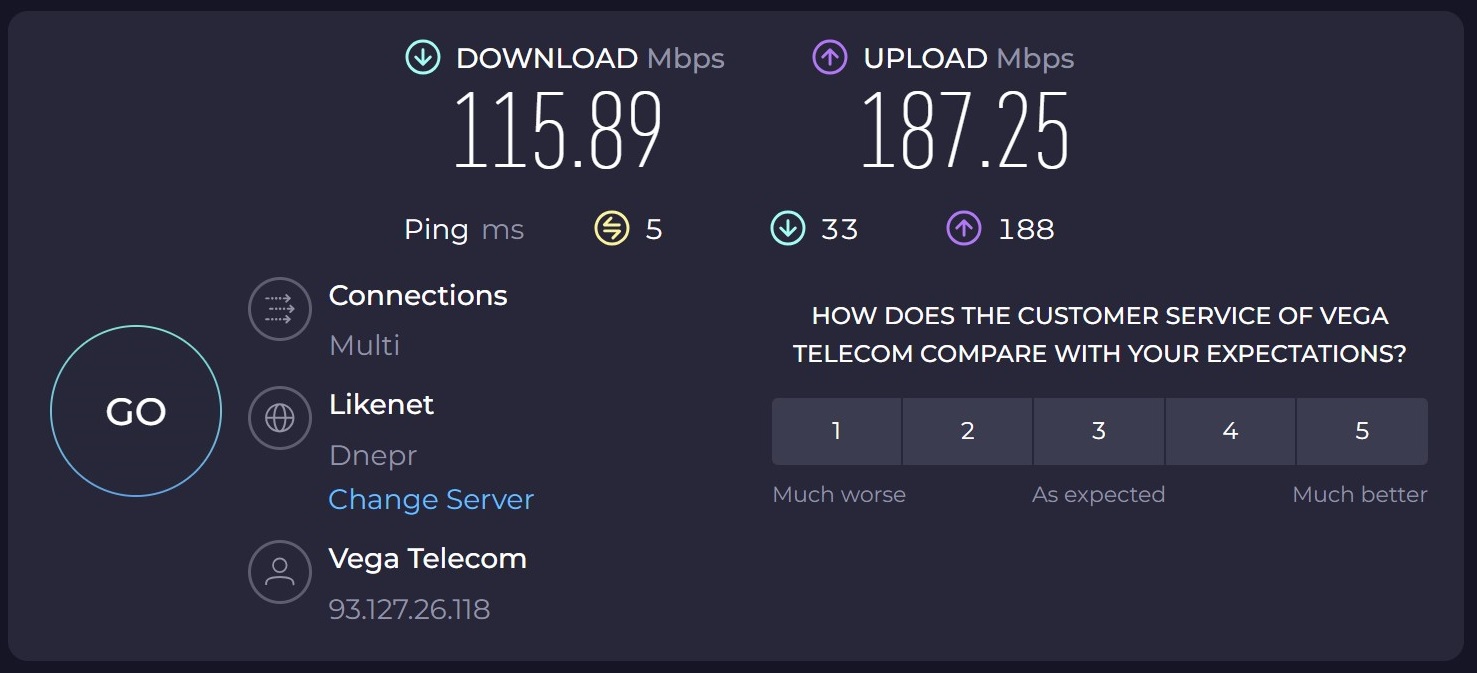
Task: Click the purple upload arrow icon beside UPLOAD Mbps
Action: (830, 58)
